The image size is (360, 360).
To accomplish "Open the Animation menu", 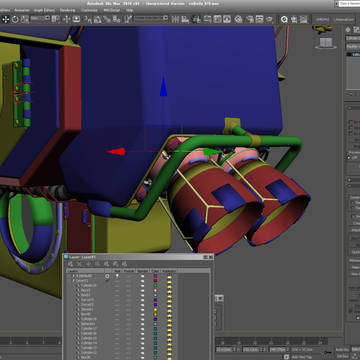I will (22, 10).
